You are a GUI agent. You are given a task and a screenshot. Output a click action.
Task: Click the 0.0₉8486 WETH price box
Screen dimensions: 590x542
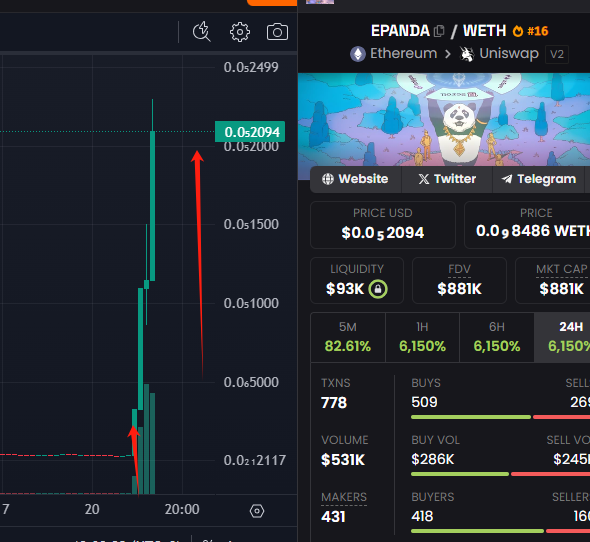527,225
